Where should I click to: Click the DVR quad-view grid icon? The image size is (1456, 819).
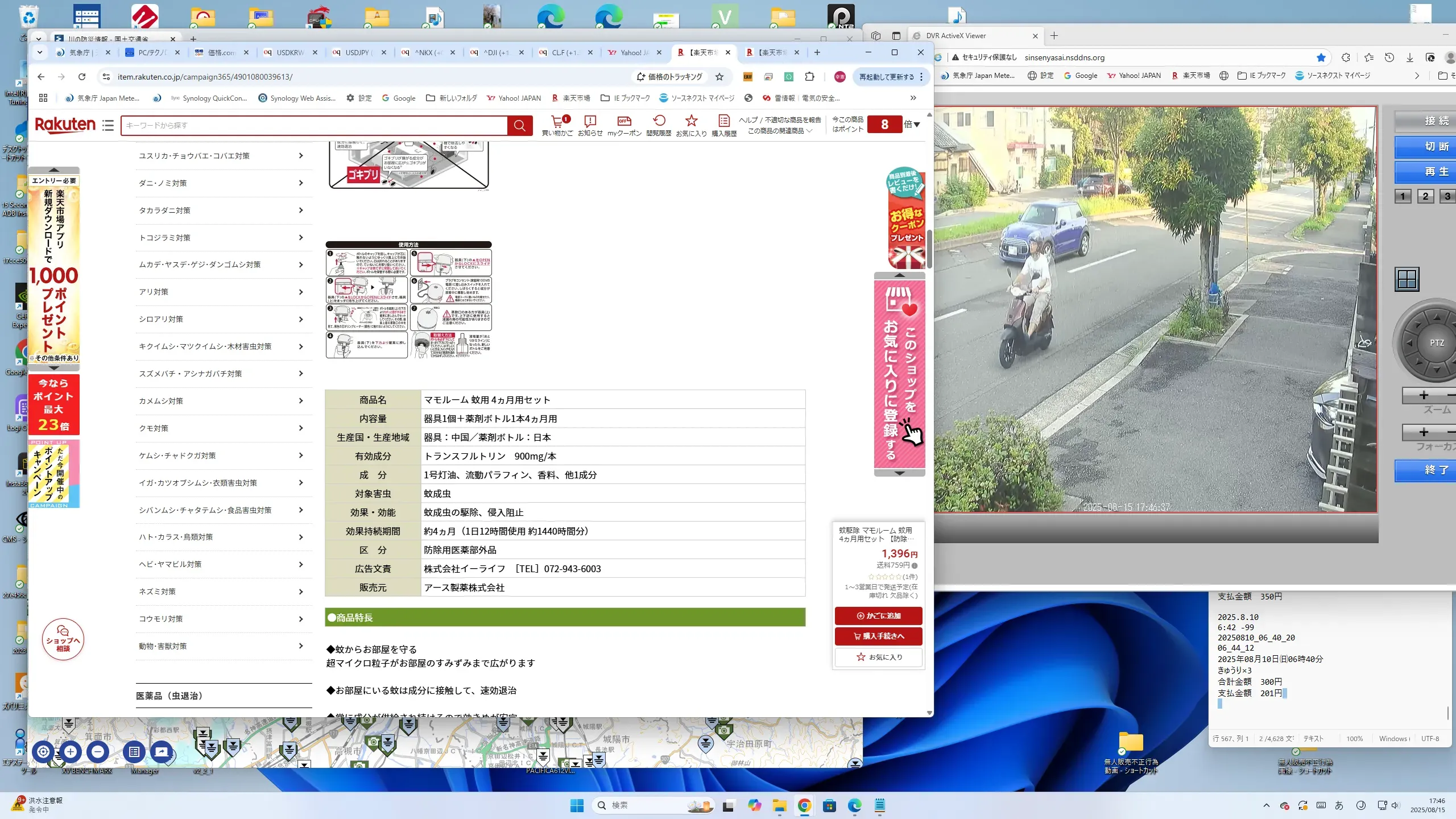(1407, 279)
